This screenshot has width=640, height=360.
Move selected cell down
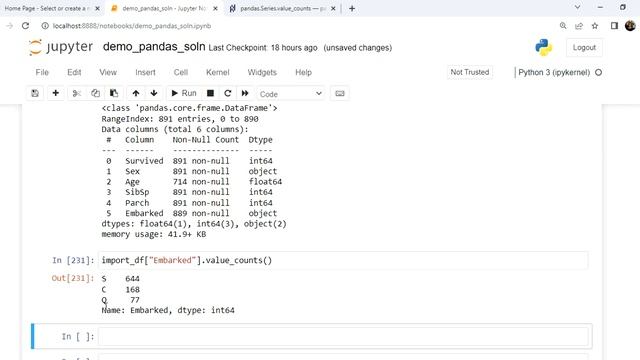pos(154,93)
